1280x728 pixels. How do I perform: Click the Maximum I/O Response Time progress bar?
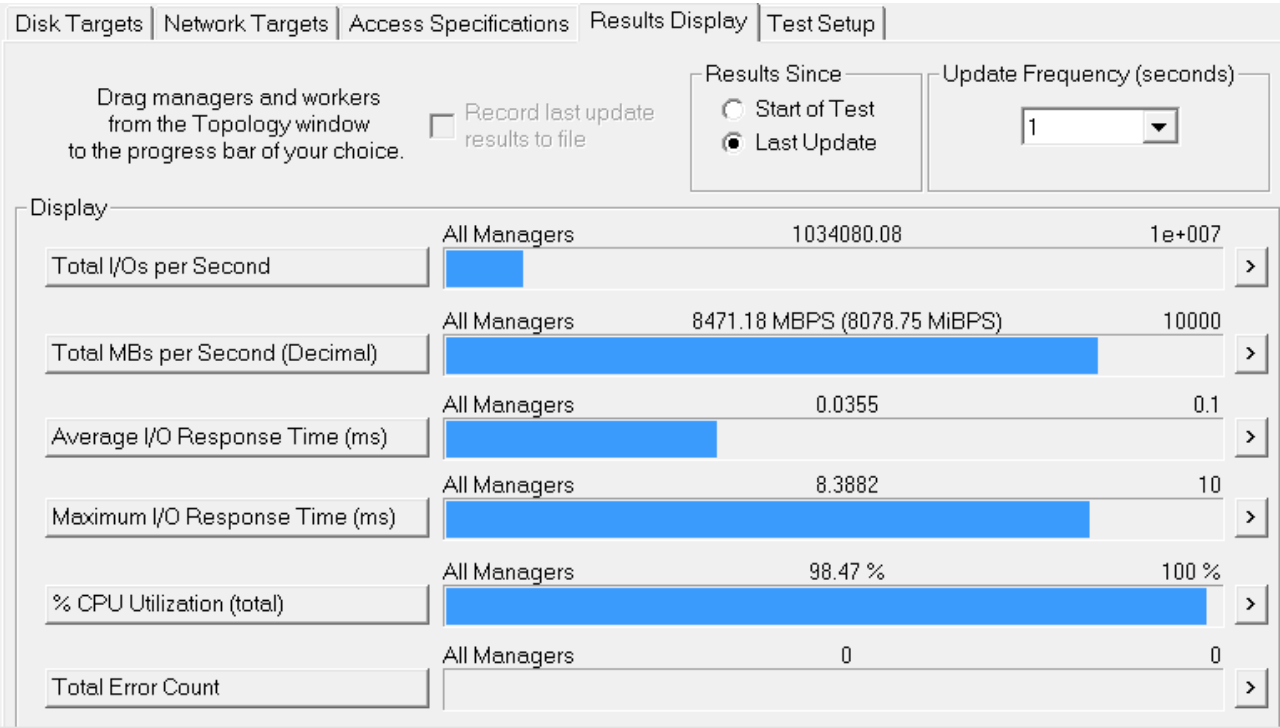(x=833, y=519)
